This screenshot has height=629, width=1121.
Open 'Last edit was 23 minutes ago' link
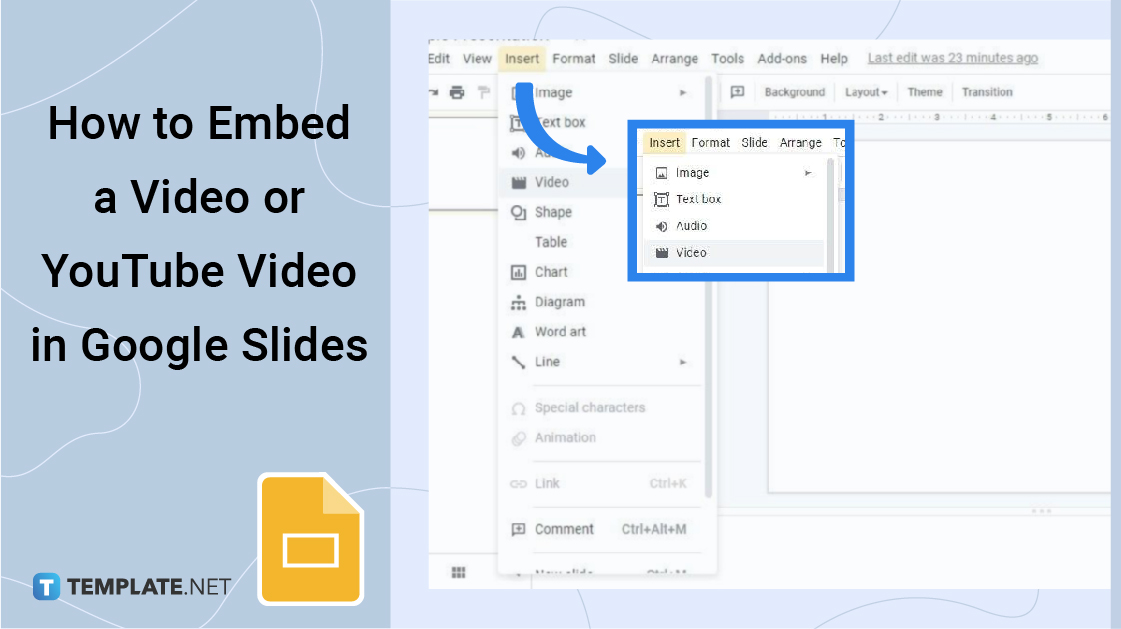point(952,58)
